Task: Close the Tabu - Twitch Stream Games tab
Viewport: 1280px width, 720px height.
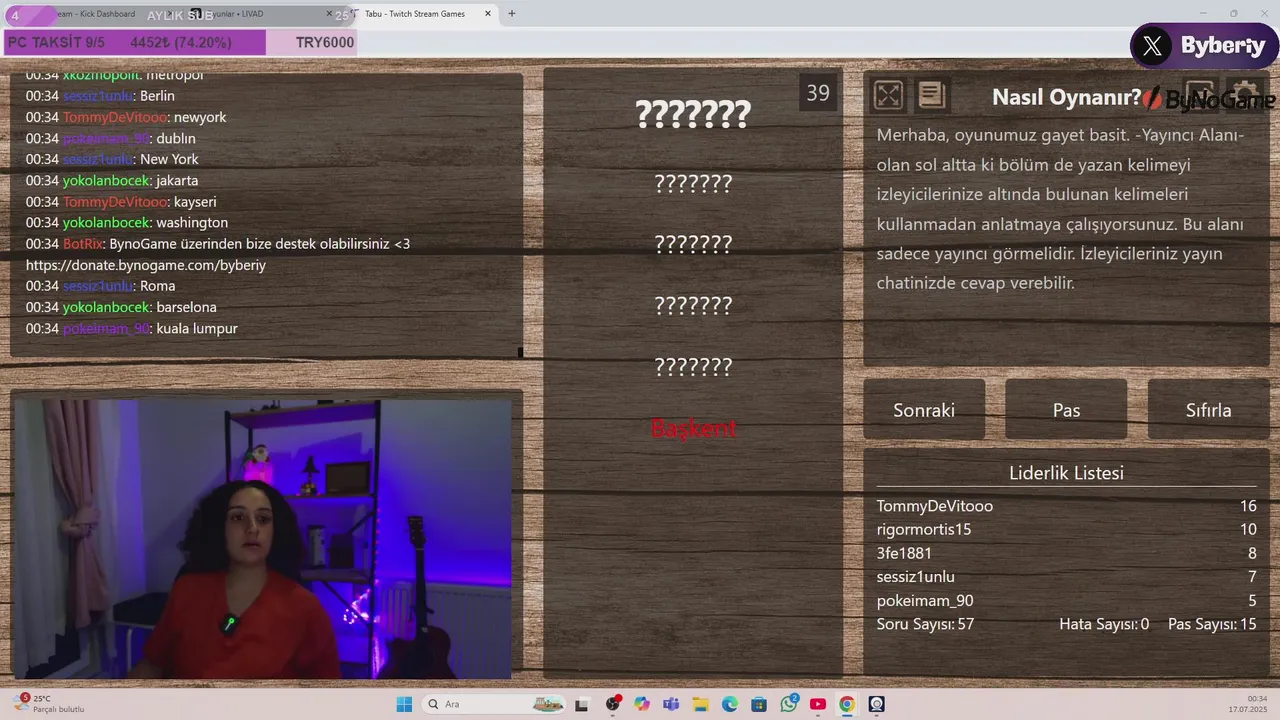Action: pos(488,14)
